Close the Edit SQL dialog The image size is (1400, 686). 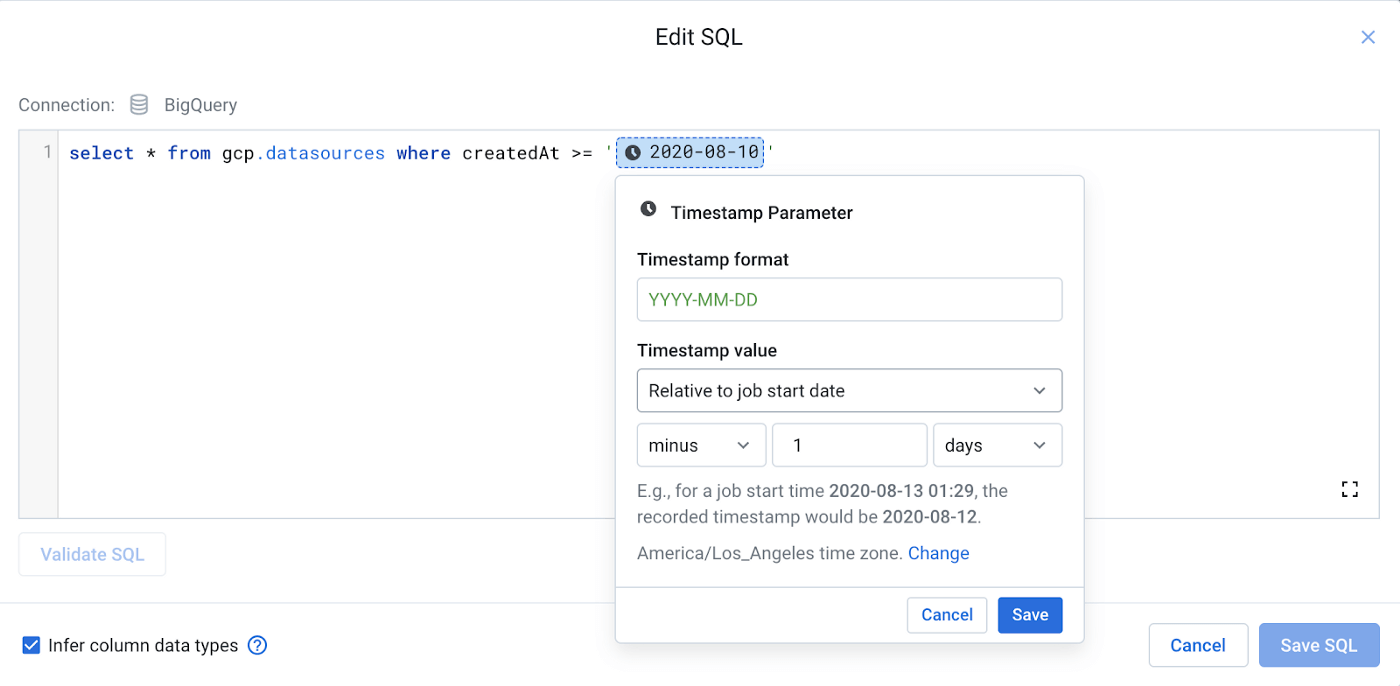pos(1367,38)
